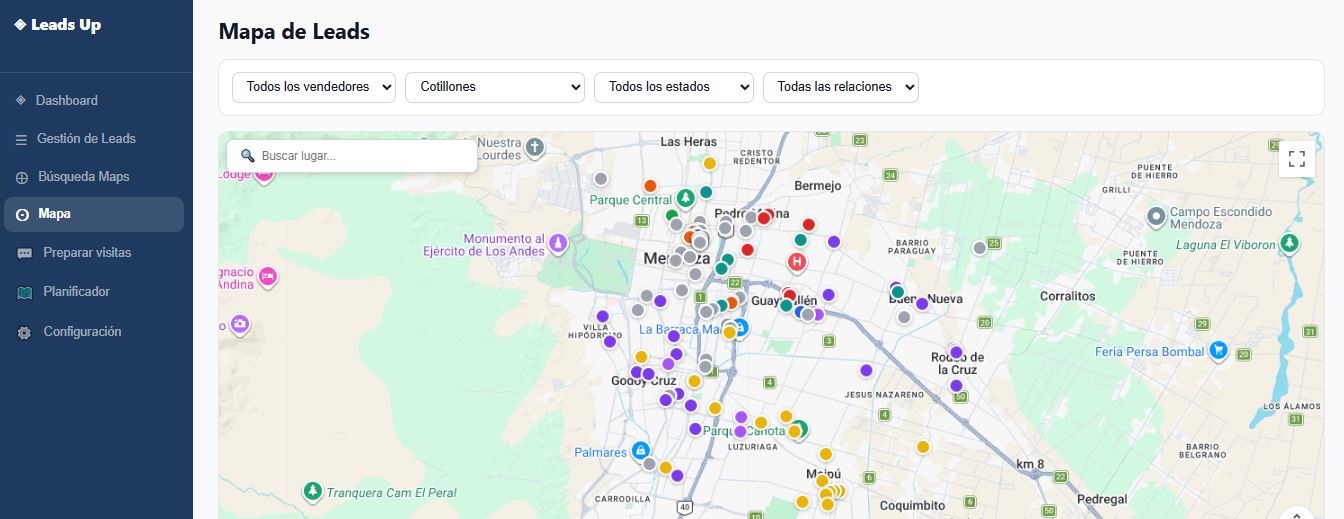Select the Mapa sidebar item
Image resolution: width=1344 pixels, height=519 pixels.
(94, 214)
